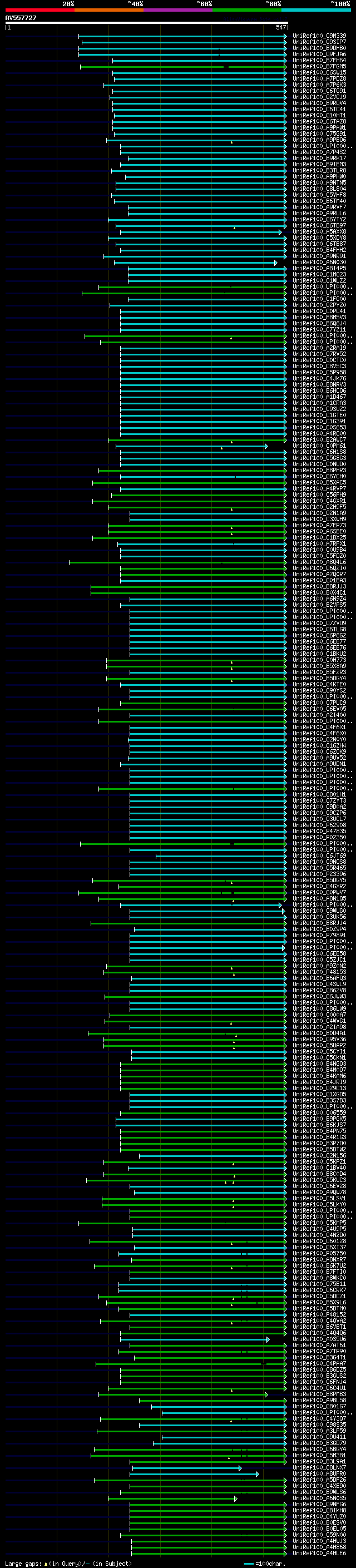
Task: Select hit label UniRef100_A7PDZ8
Action: pyautogui.click(x=319, y=78)
